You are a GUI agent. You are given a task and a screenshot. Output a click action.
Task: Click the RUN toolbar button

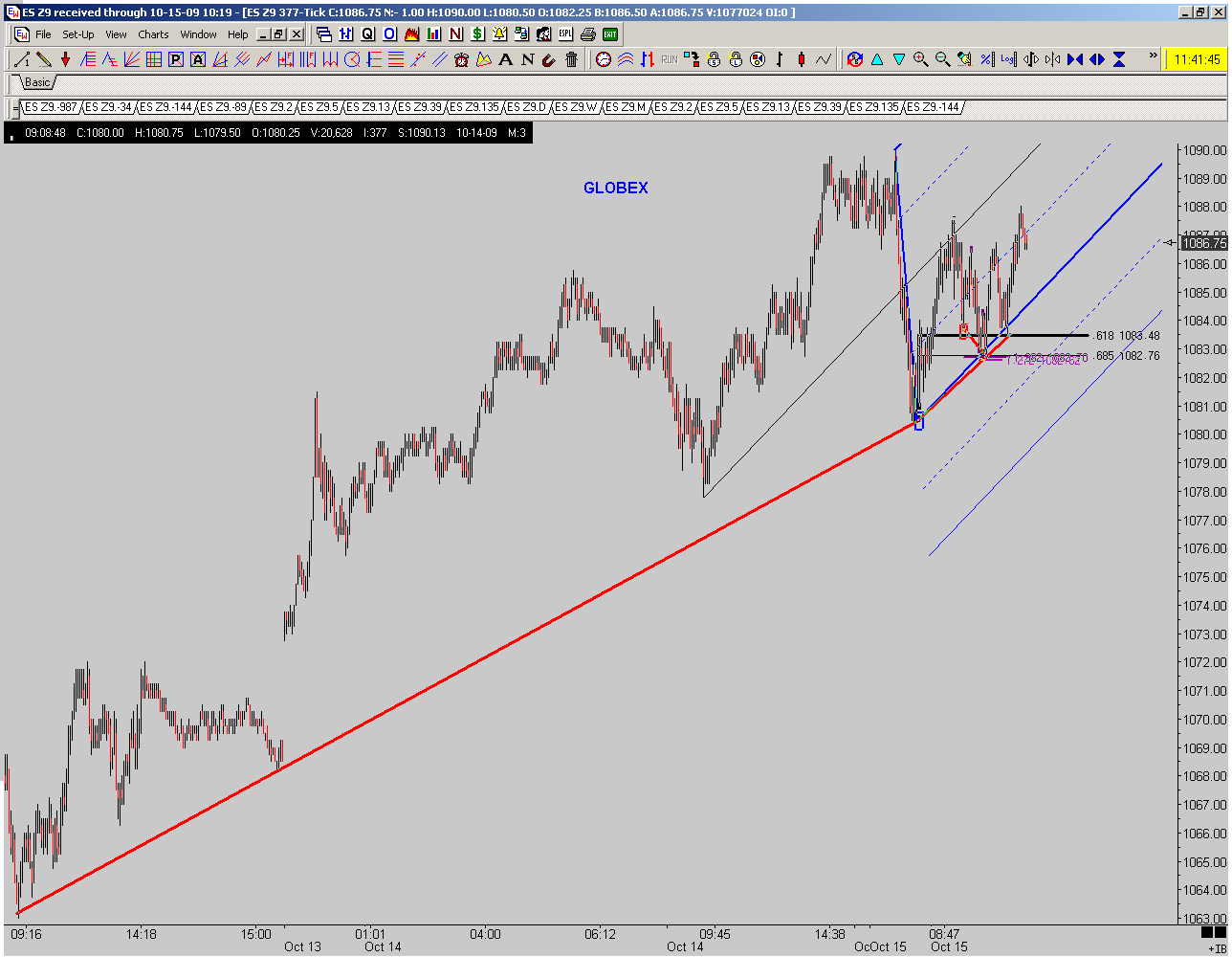click(x=670, y=59)
